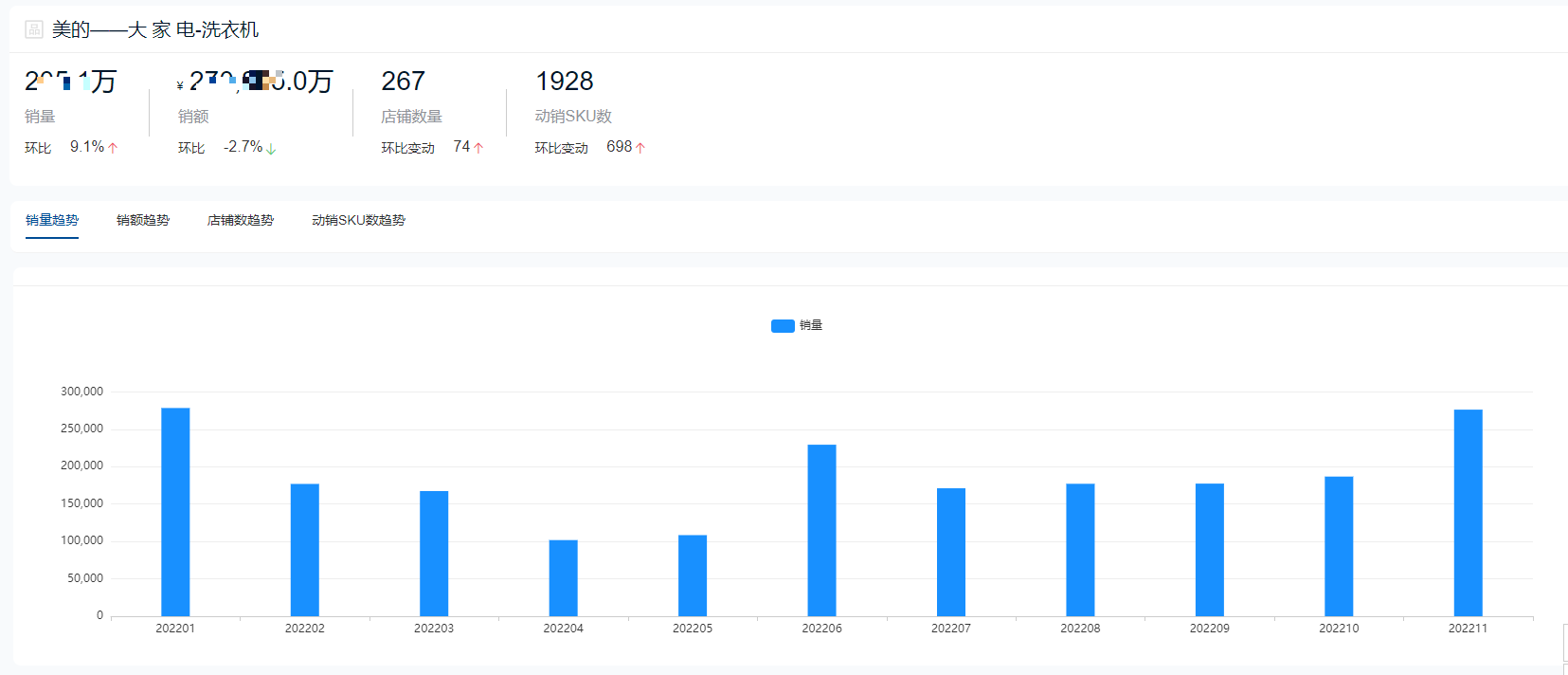This screenshot has height=675, width=1568.
Task: Toggle the 销量 legend swatch
Action: pos(783,326)
